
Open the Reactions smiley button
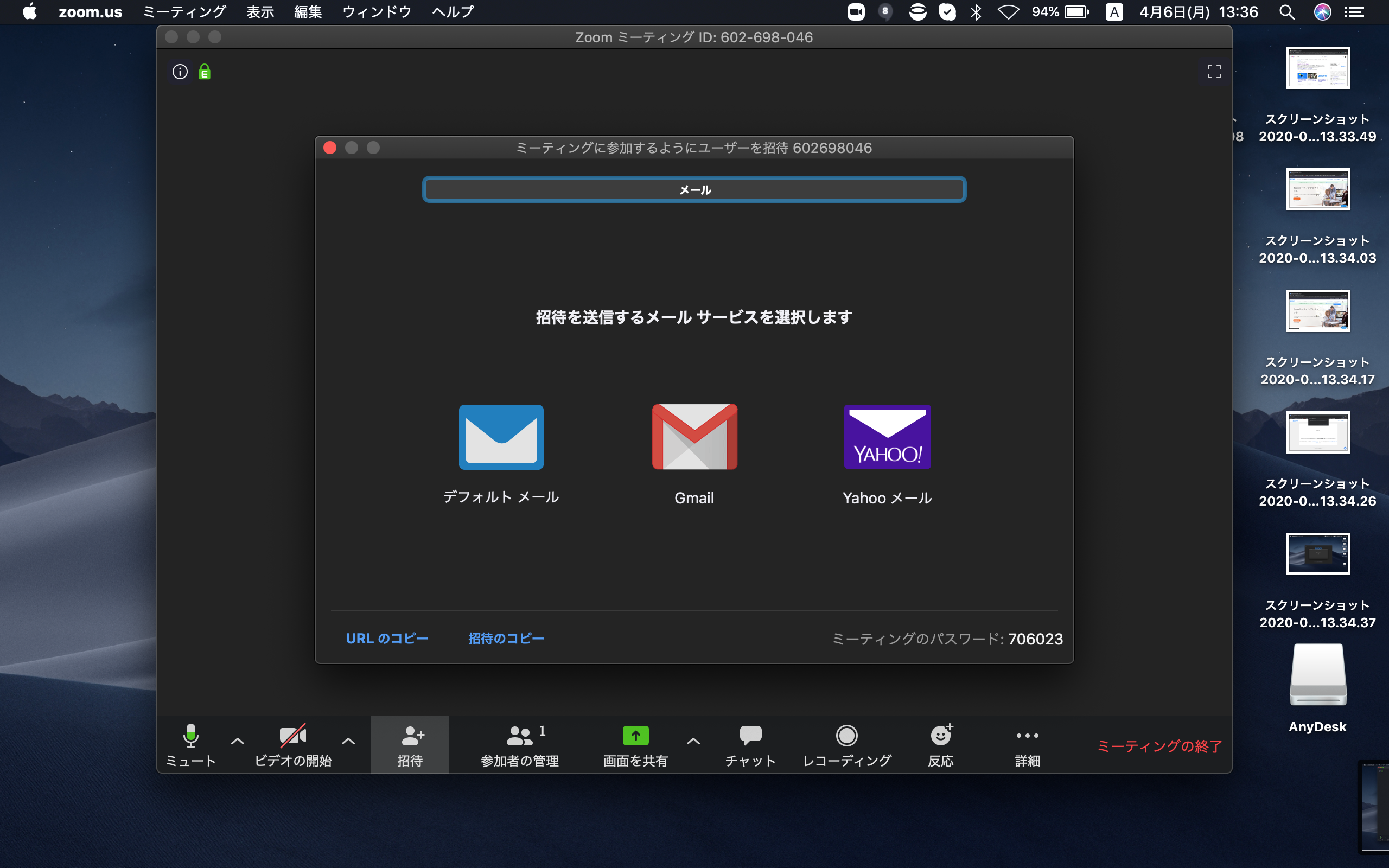pyautogui.click(x=941, y=744)
